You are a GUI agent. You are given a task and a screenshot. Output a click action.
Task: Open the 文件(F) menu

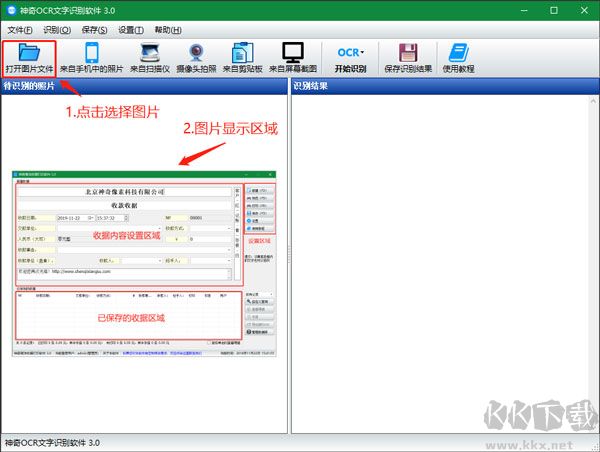tap(20, 30)
